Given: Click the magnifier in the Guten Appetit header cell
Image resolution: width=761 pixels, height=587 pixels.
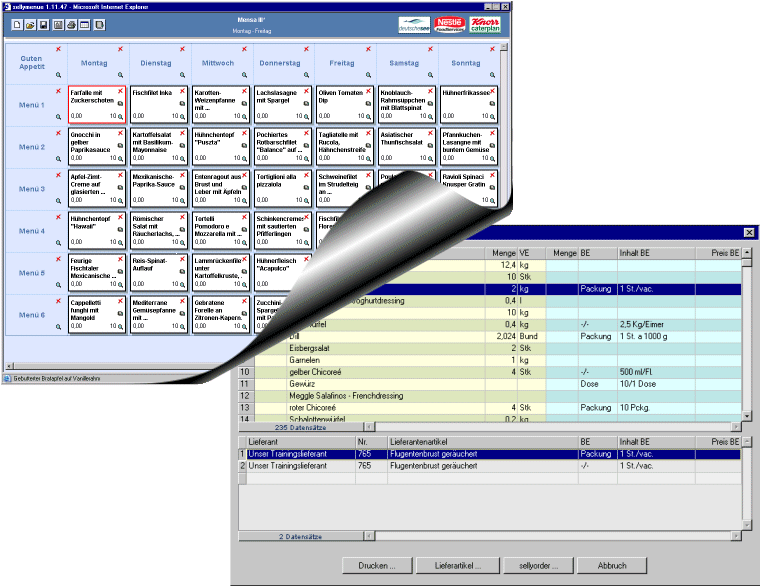Looking at the screenshot, I should pos(58,75).
